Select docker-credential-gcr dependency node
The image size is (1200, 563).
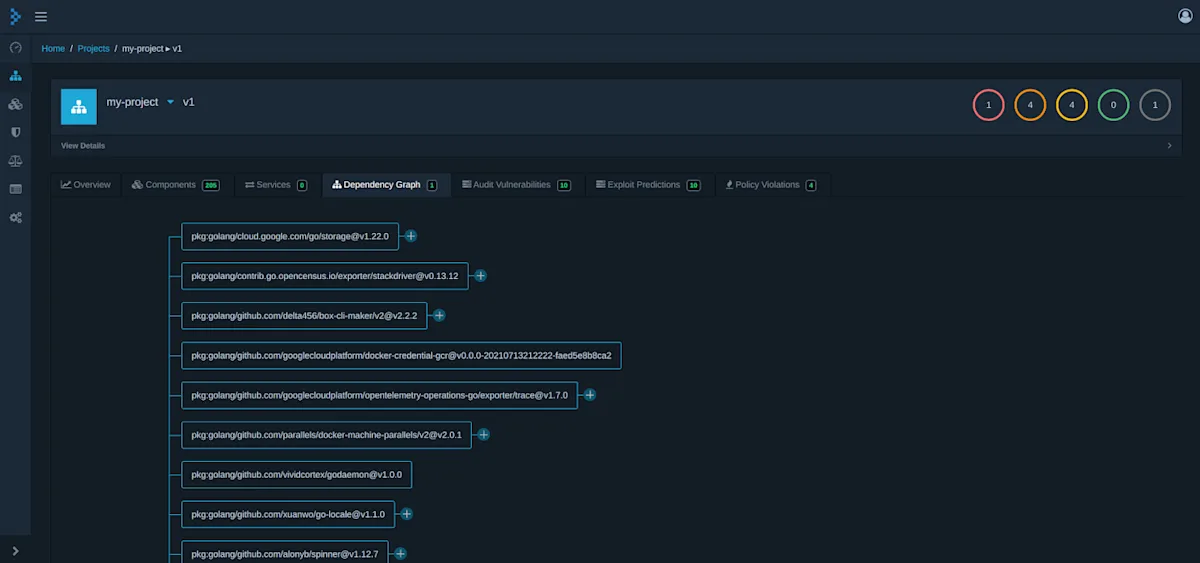402,355
